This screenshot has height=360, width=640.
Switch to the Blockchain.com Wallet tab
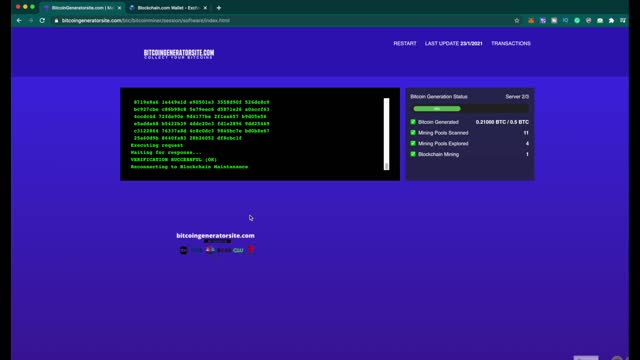[x=168, y=8]
